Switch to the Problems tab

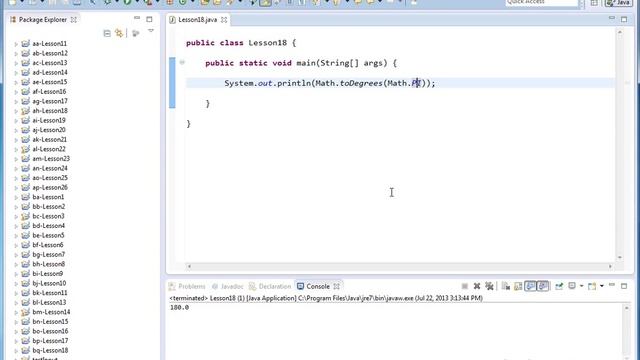187,287
